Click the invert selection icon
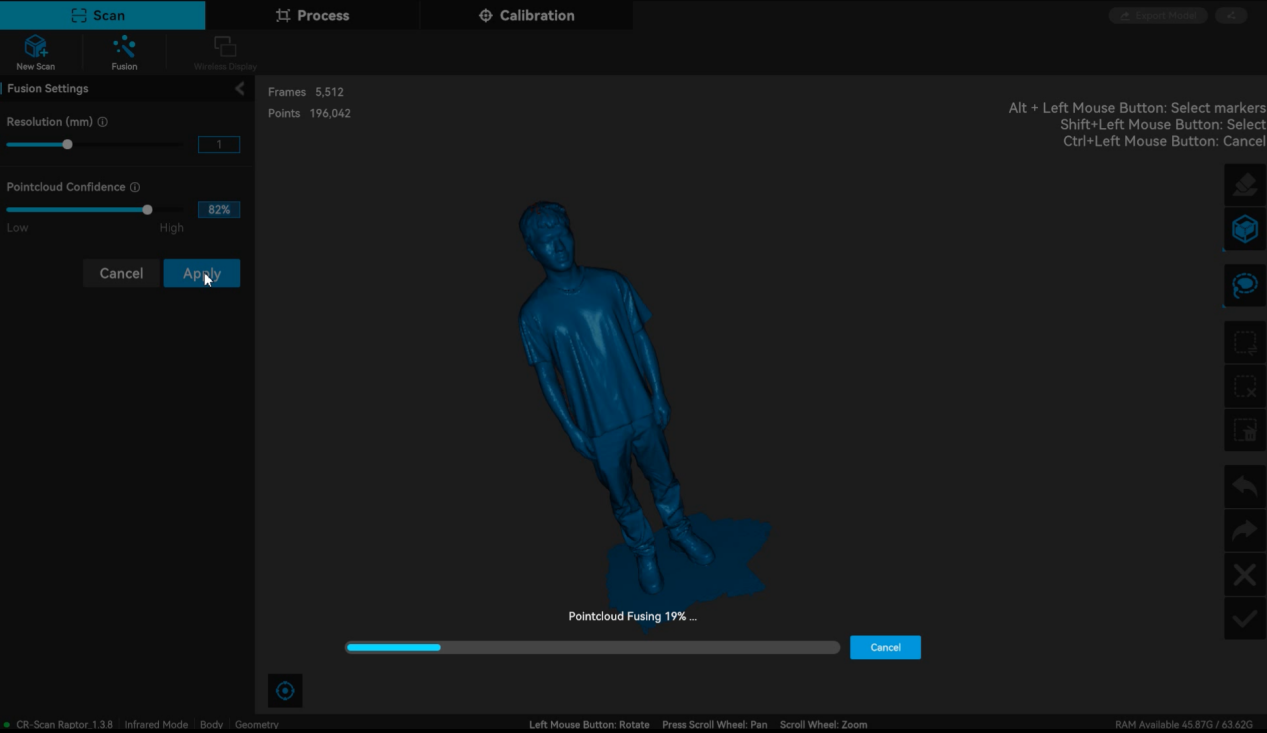This screenshot has width=1267, height=733. 1244,343
